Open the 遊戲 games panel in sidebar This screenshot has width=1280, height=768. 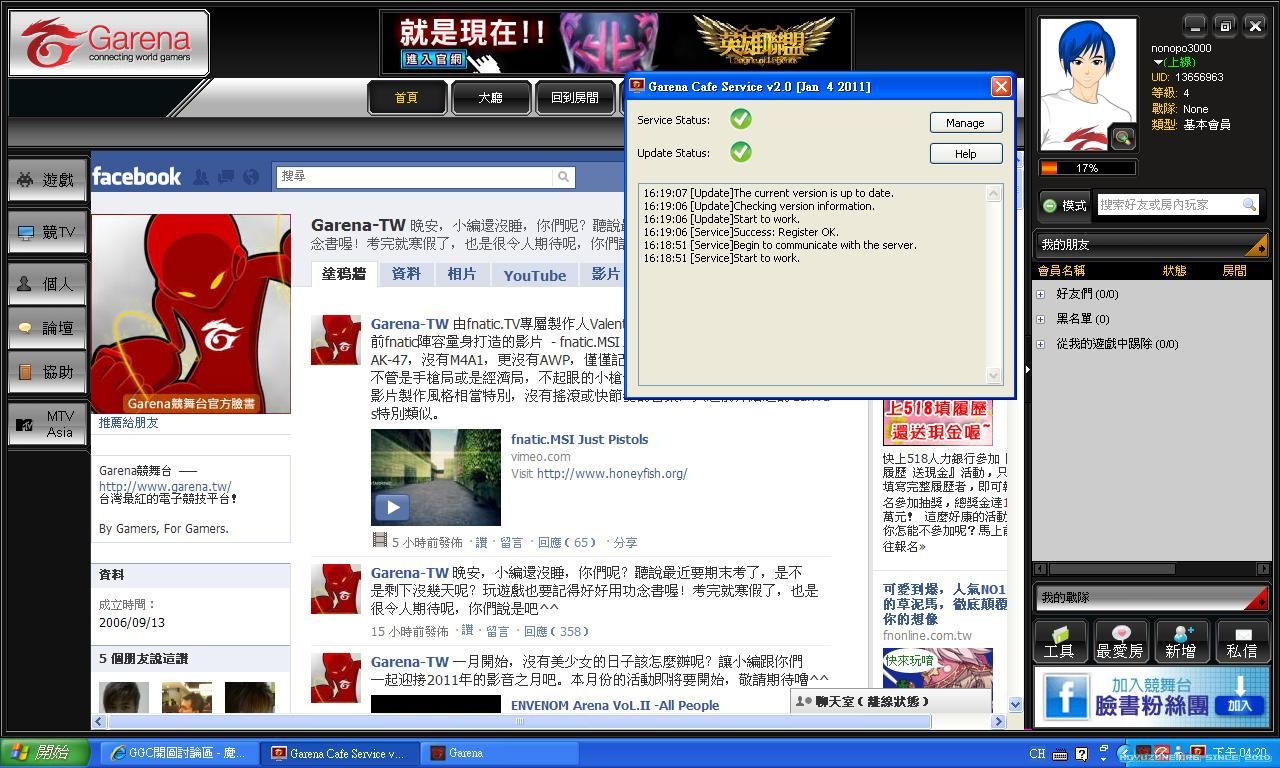pyautogui.click(x=46, y=179)
